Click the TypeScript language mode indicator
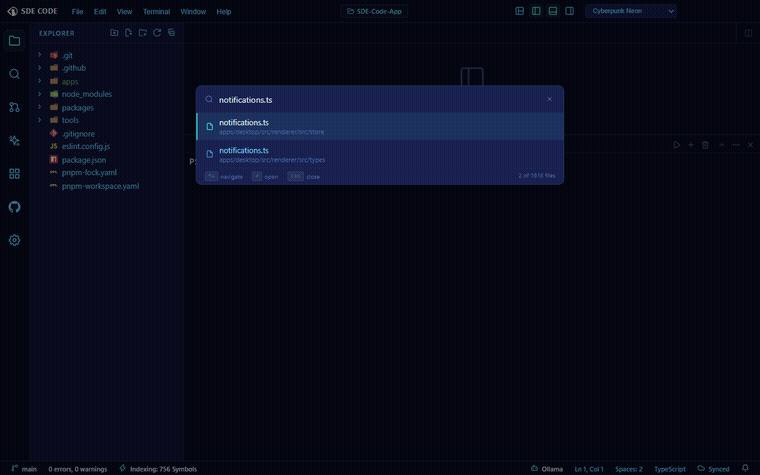The image size is (760, 475). click(x=670, y=469)
